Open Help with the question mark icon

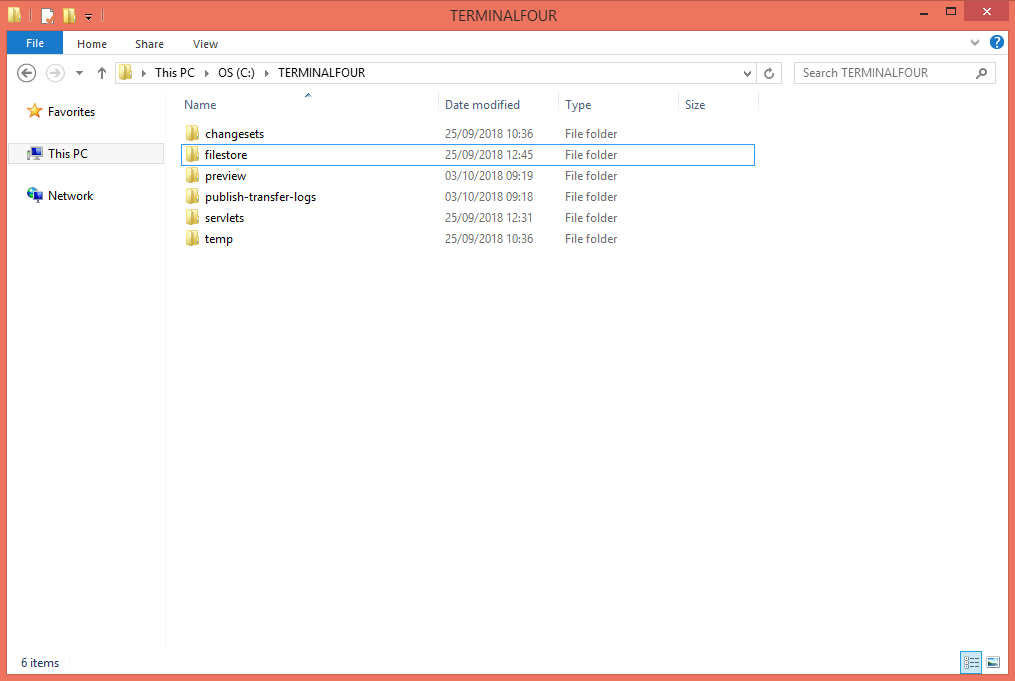pyautogui.click(x=996, y=43)
